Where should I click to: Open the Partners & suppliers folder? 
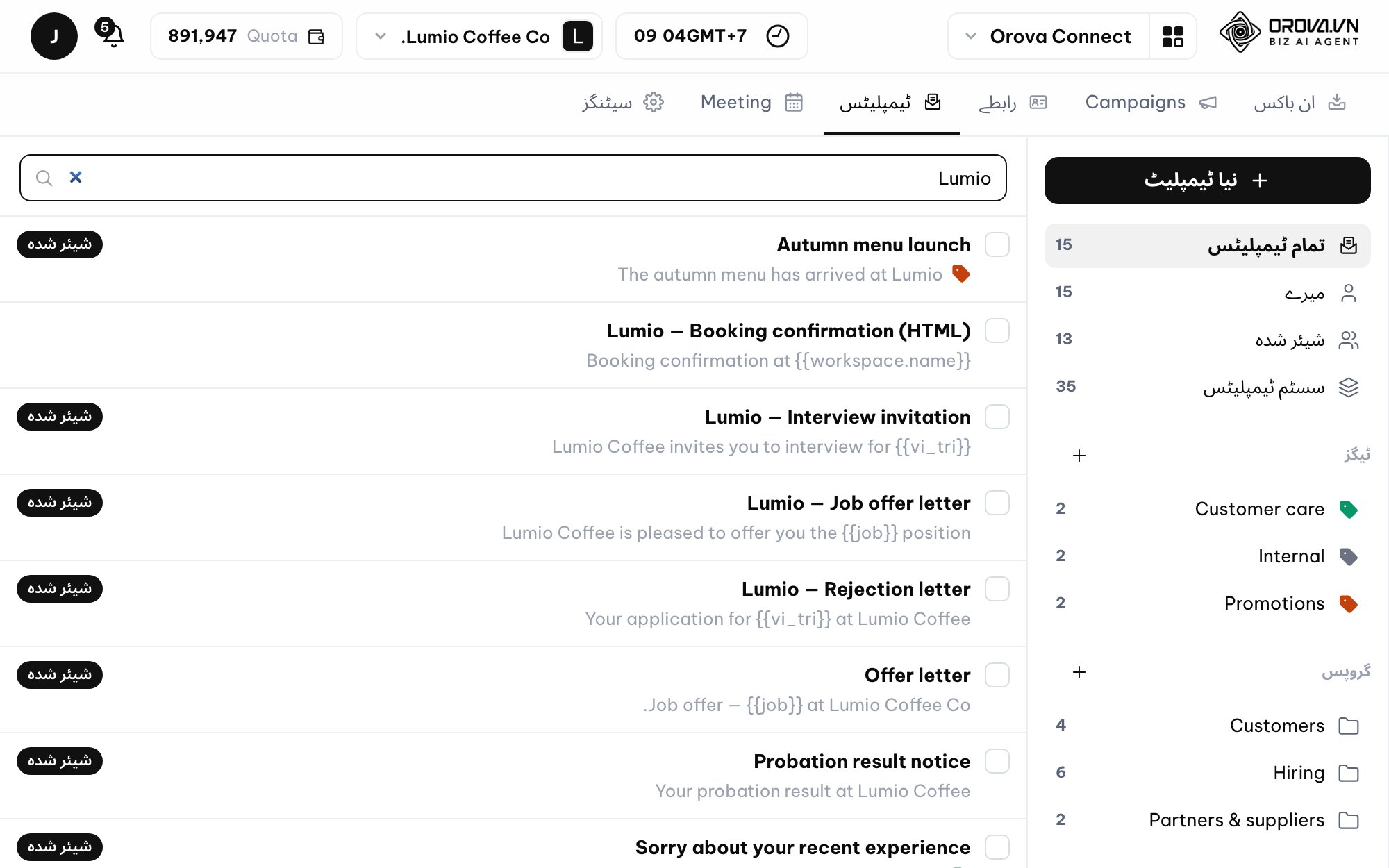[1208, 820]
